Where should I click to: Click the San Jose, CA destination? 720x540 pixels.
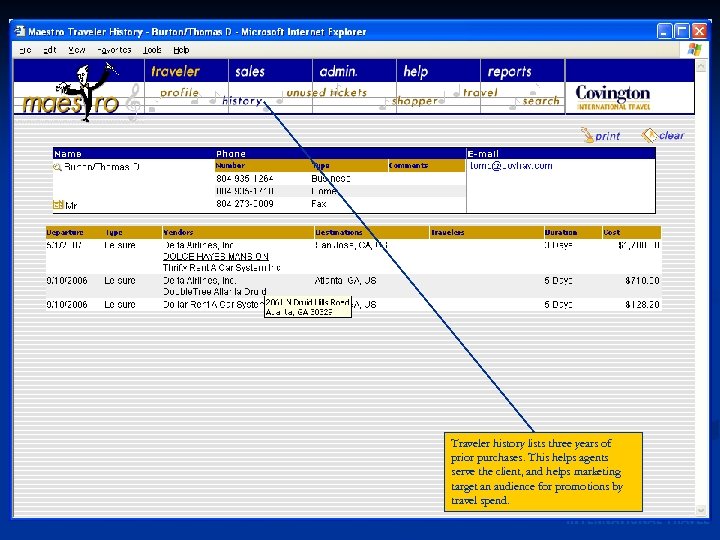point(351,245)
